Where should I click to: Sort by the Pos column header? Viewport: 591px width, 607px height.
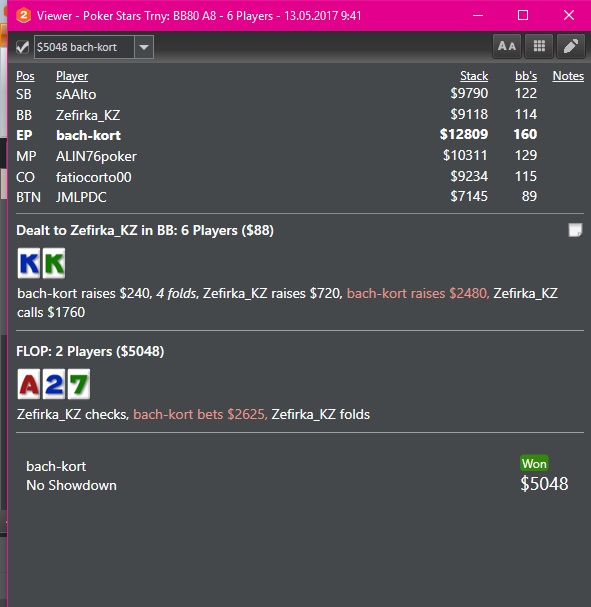click(25, 76)
